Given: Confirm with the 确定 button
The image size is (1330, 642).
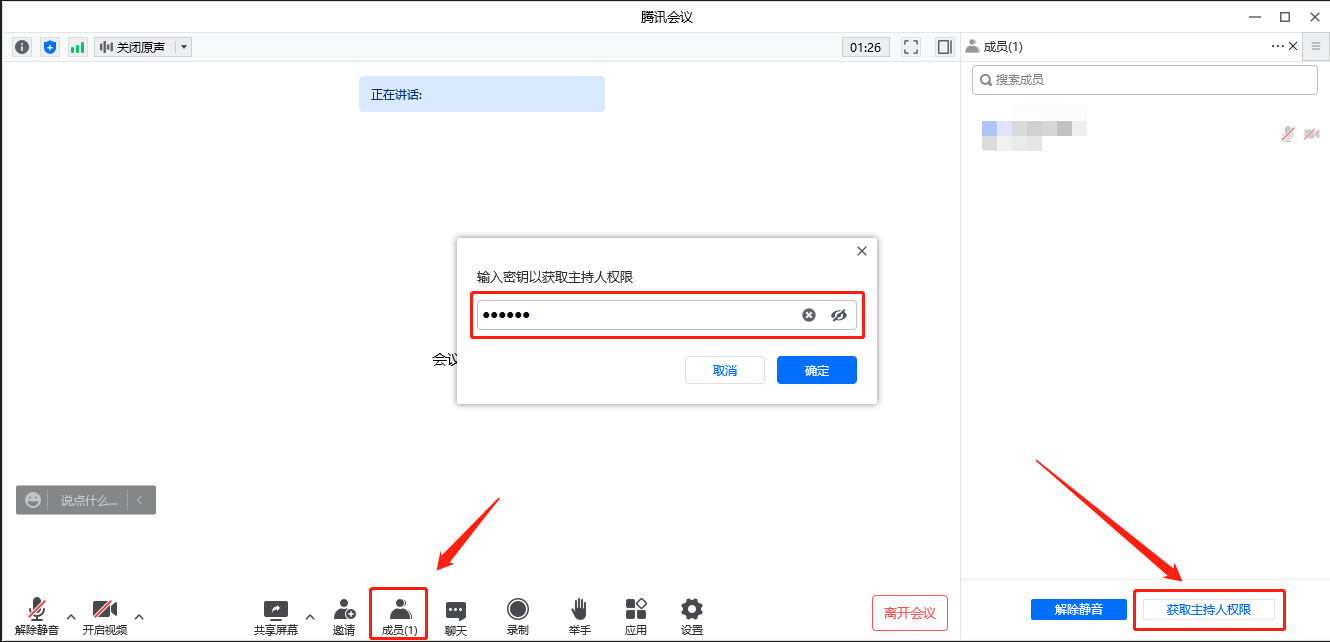Looking at the screenshot, I should (817, 370).
